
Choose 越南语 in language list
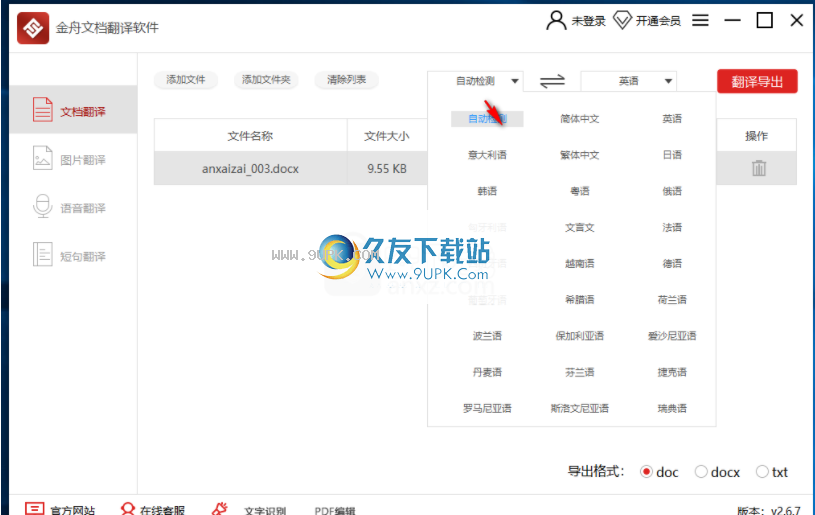tap(580, 263)
